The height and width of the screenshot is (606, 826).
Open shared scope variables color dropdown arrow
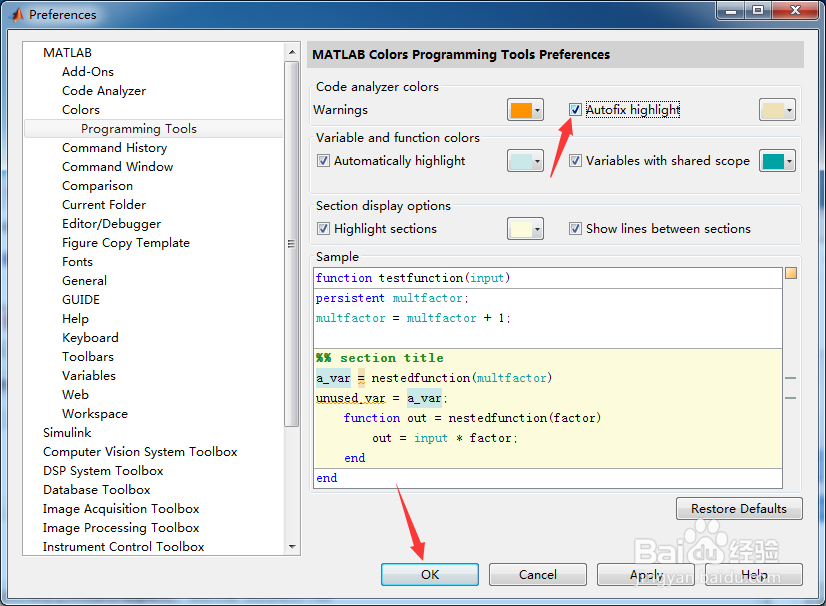[789, 161]
